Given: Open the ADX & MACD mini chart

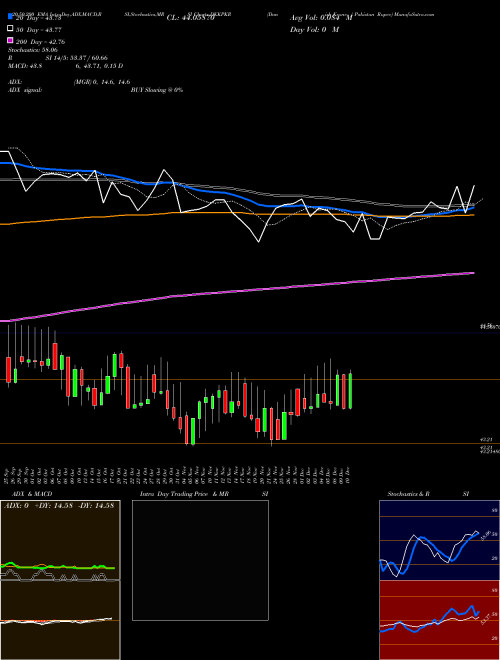Looking at the screenshot, I should (x=60, y=580).
